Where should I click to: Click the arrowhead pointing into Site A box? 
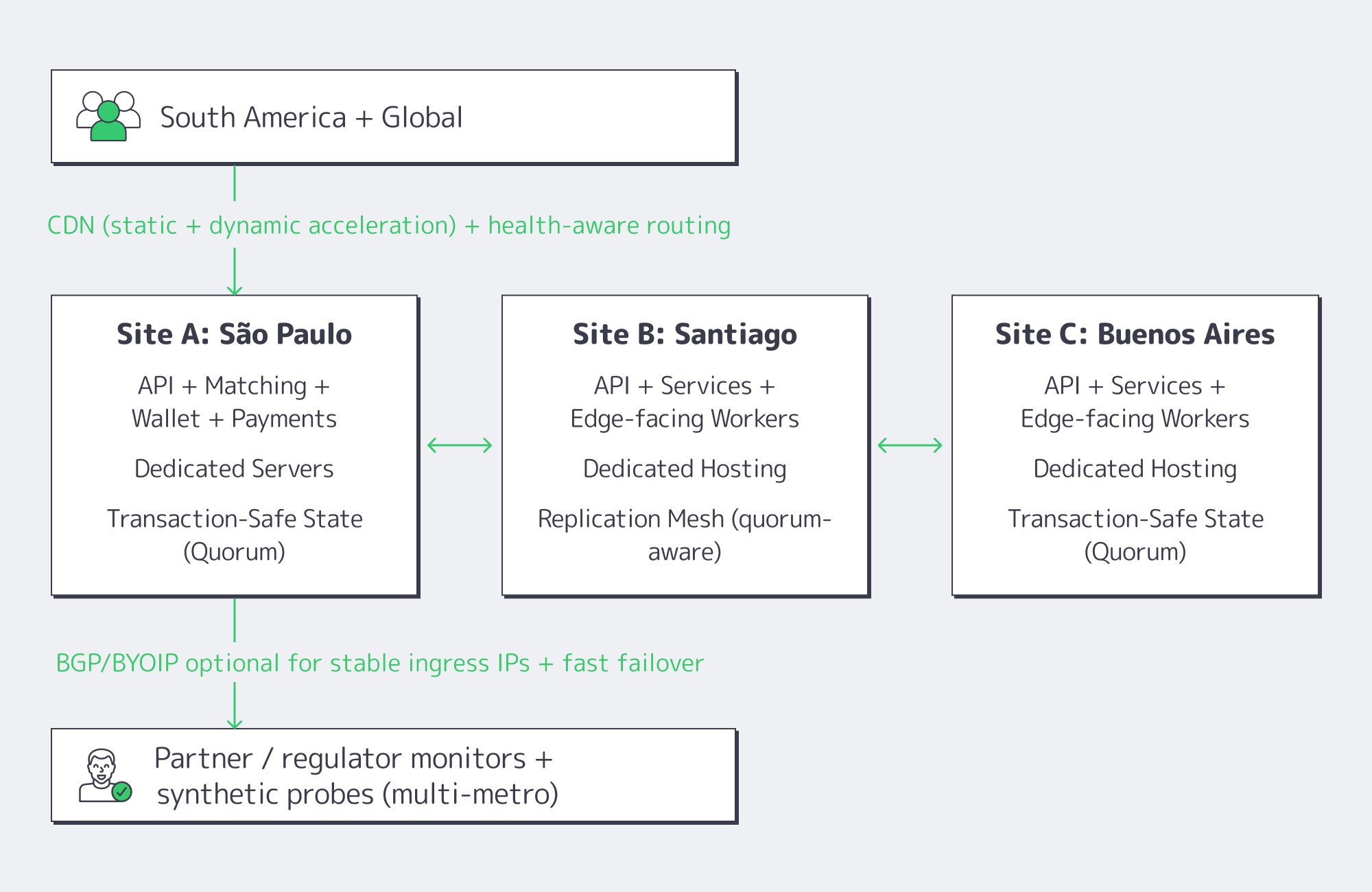tap(235, 290)
